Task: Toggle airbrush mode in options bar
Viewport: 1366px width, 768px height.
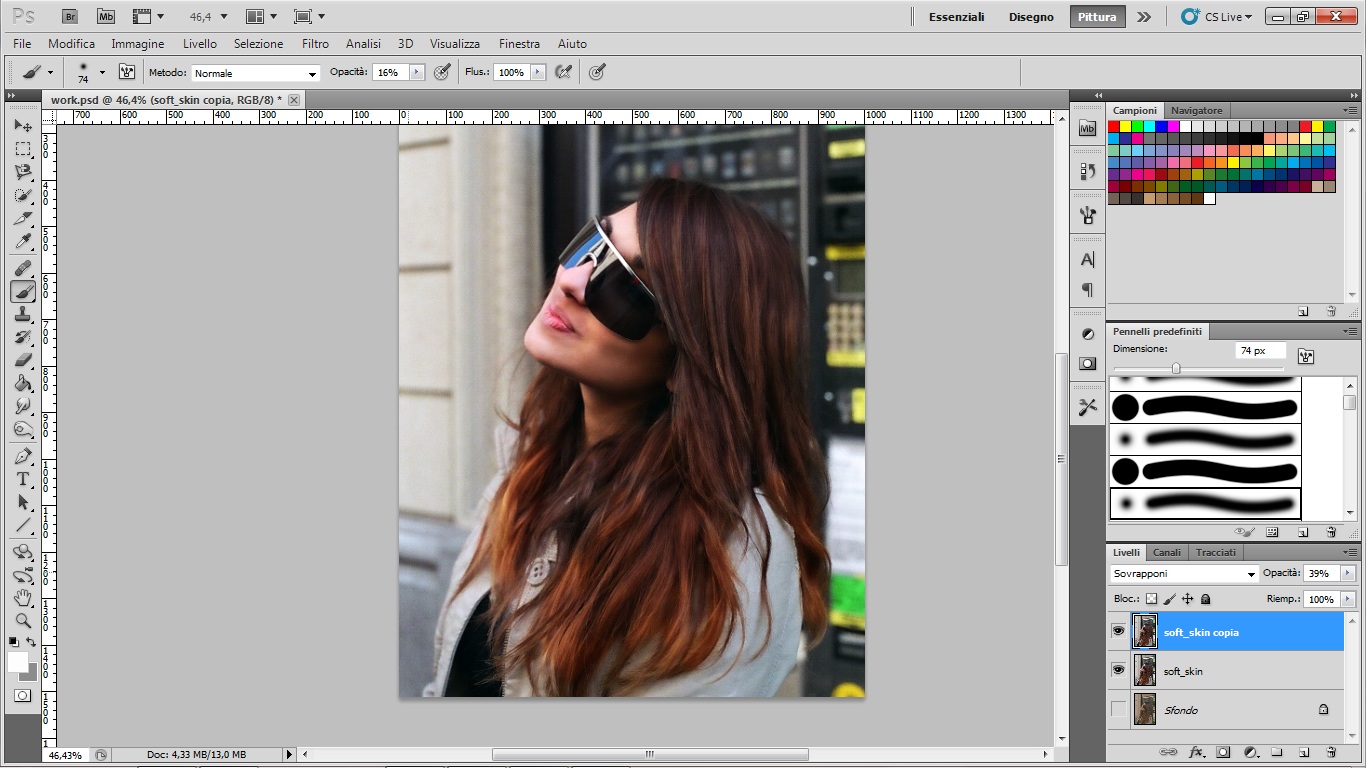Action: [563, 72]
